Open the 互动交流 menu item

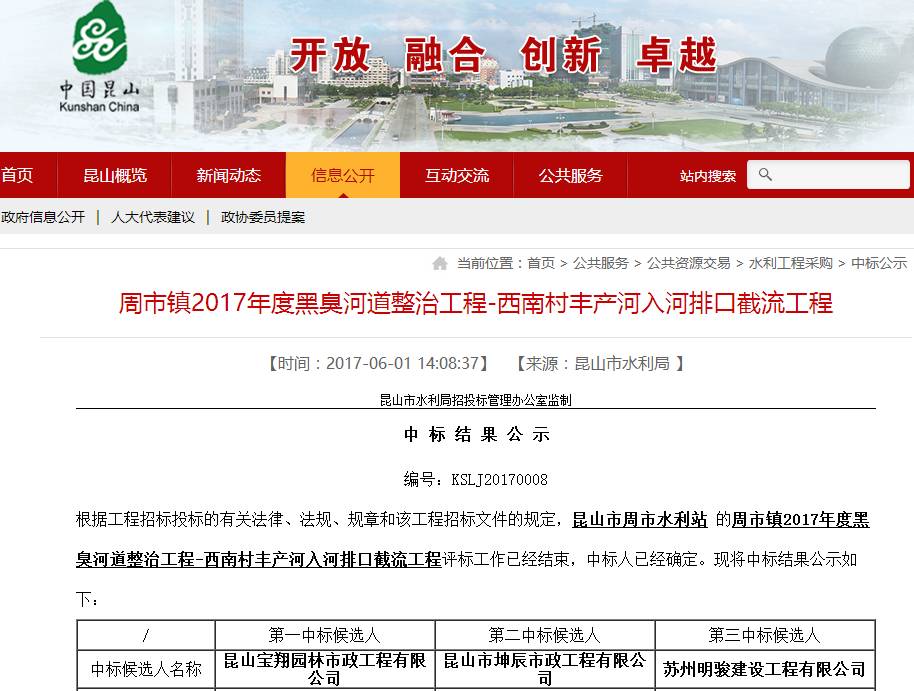(x=456, y=175)
